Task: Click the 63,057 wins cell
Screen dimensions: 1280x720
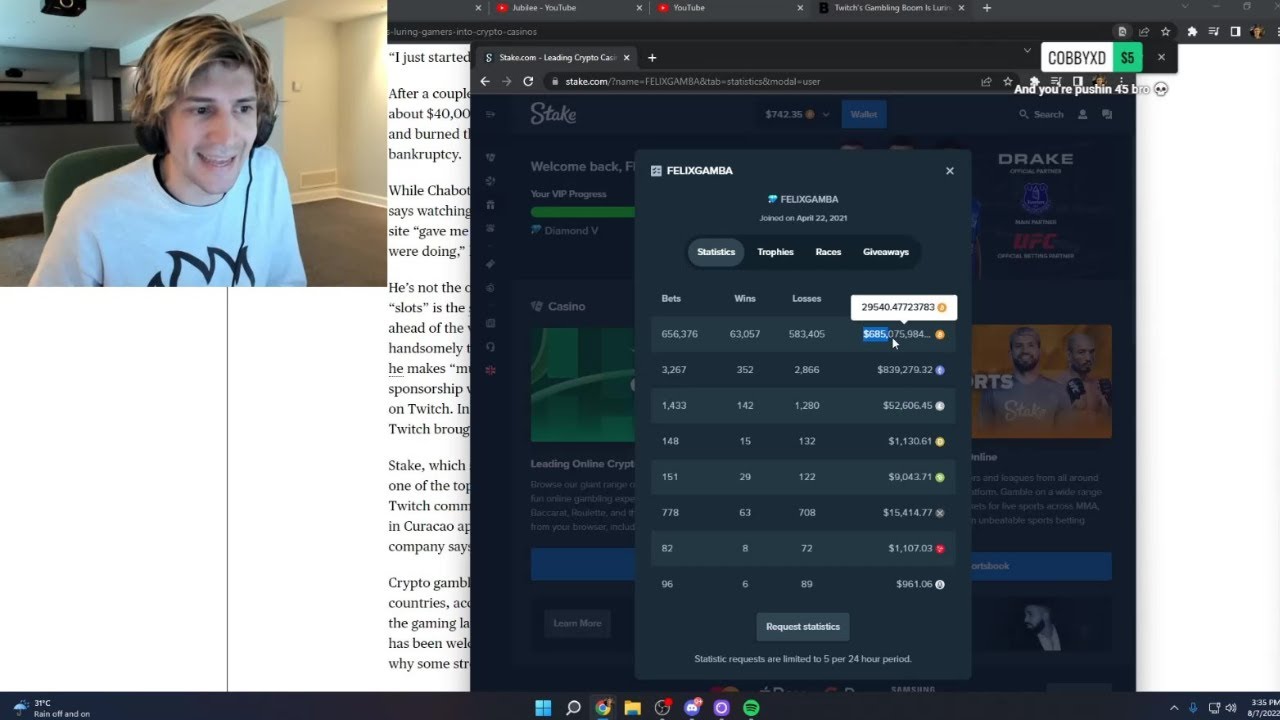Action: point(745,334)
